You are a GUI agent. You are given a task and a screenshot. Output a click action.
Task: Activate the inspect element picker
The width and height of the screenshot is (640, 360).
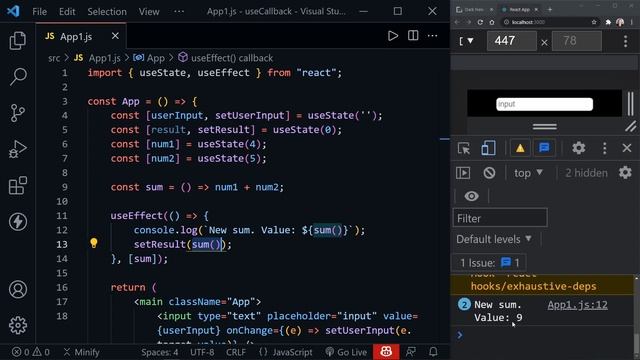click(x=464, y=148)
